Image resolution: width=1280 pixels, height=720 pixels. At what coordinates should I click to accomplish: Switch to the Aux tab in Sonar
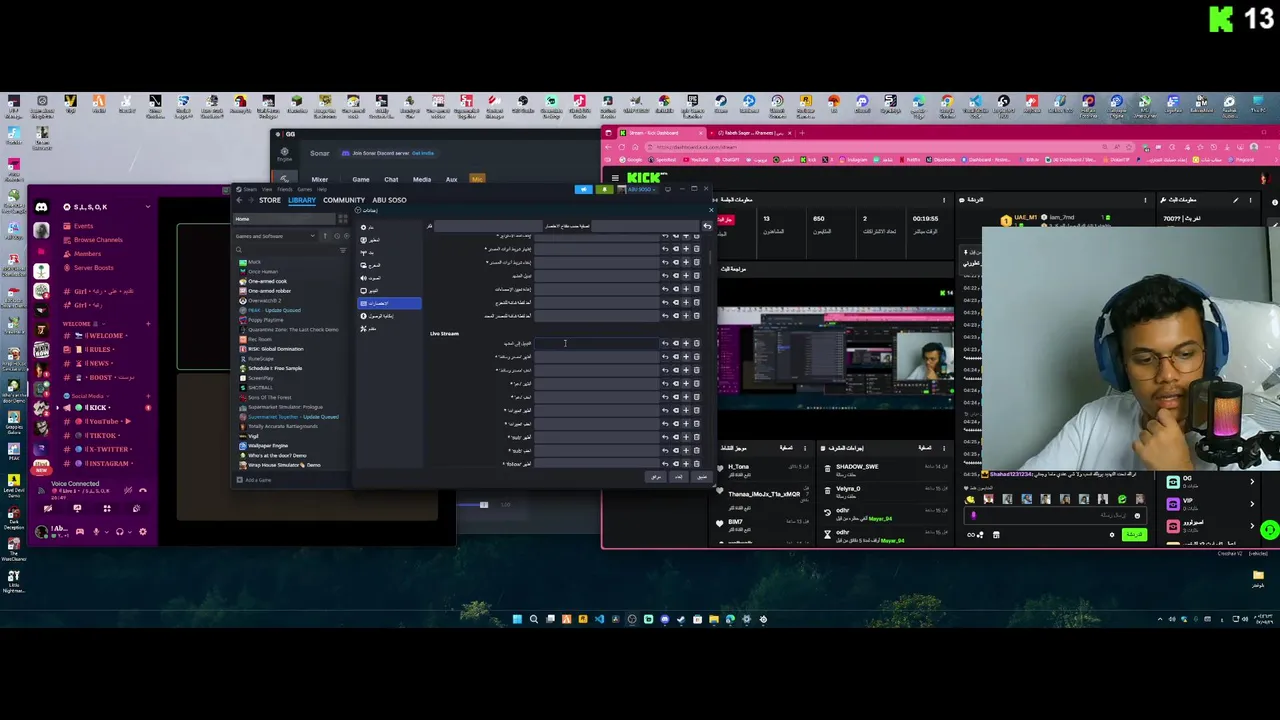coord(451,180)
